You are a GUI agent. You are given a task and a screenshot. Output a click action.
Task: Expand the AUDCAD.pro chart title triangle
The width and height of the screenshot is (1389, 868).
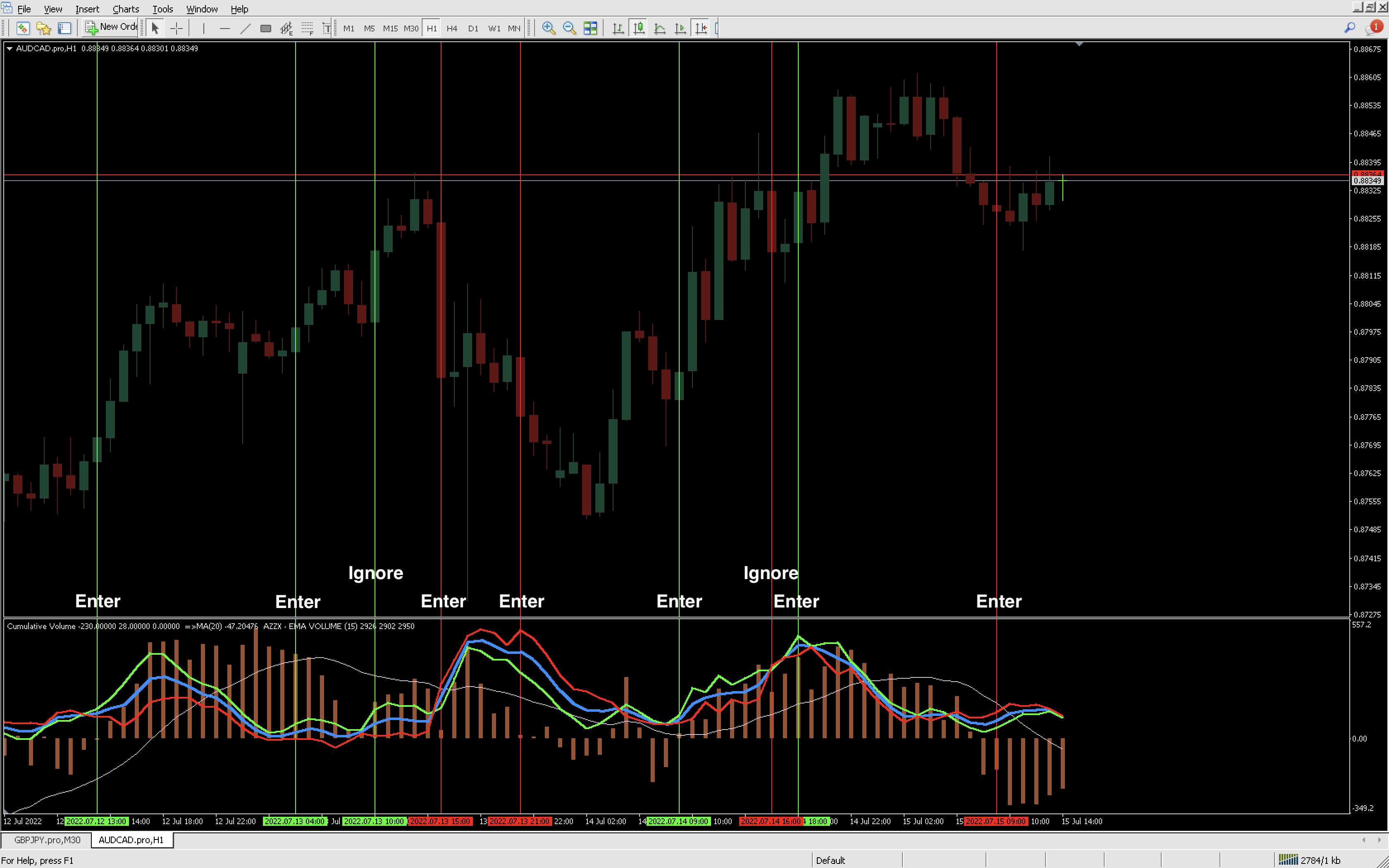[x=9, y=49]
